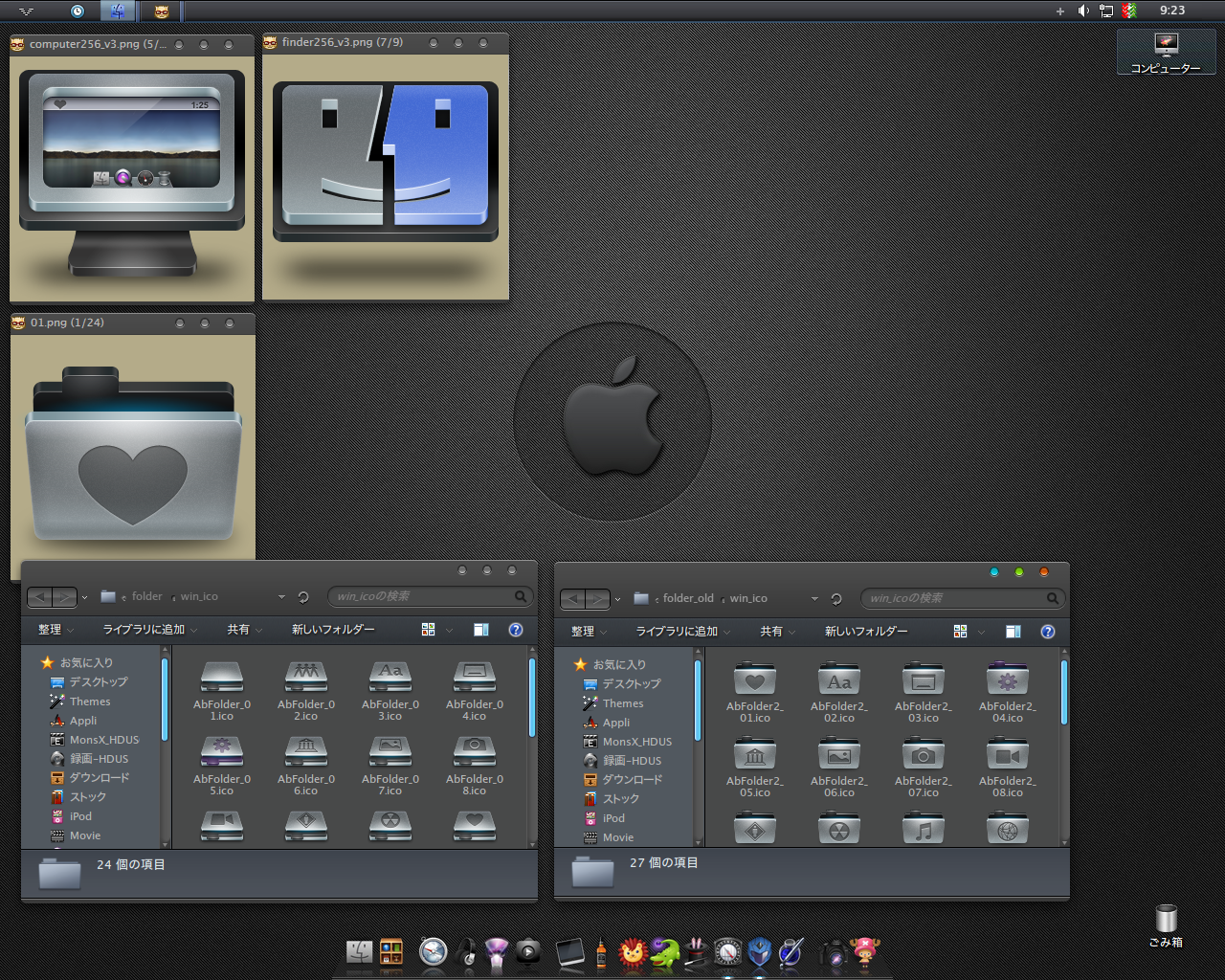Refresh the folder_old window address
The height and width of the screenshot is (980, 1225).
coord(836,599)
